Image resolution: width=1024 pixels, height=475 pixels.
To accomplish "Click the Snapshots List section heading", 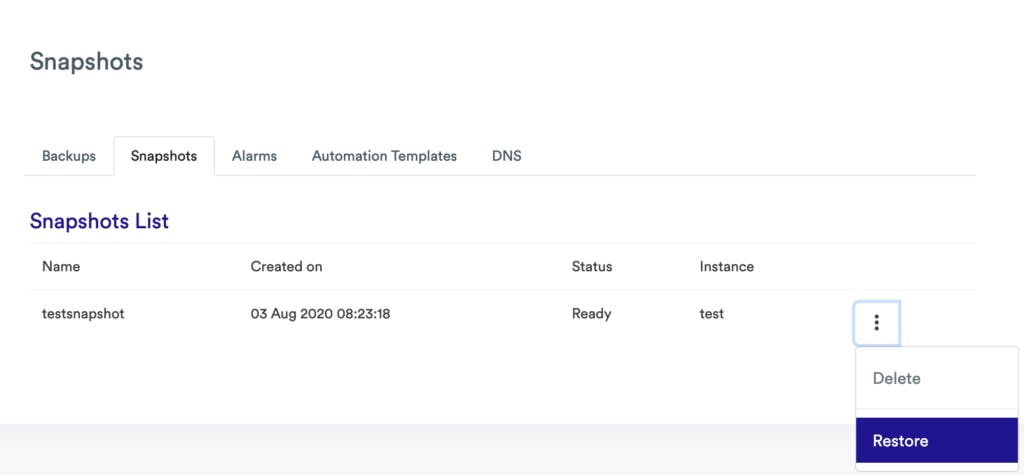I will click(x=99, y=221).
